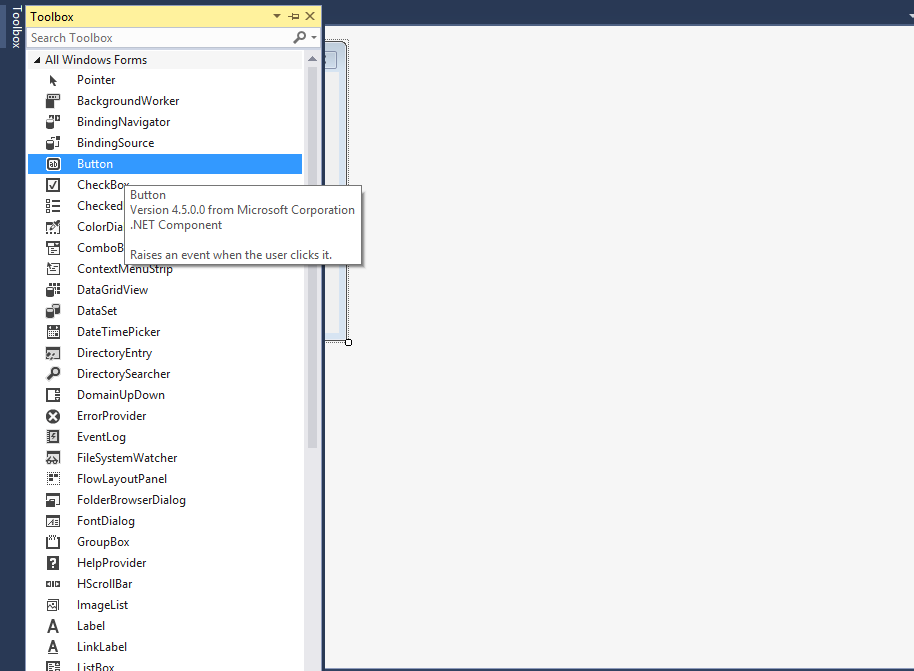Click the form's bottom-right resize handle

pos(349,342)
